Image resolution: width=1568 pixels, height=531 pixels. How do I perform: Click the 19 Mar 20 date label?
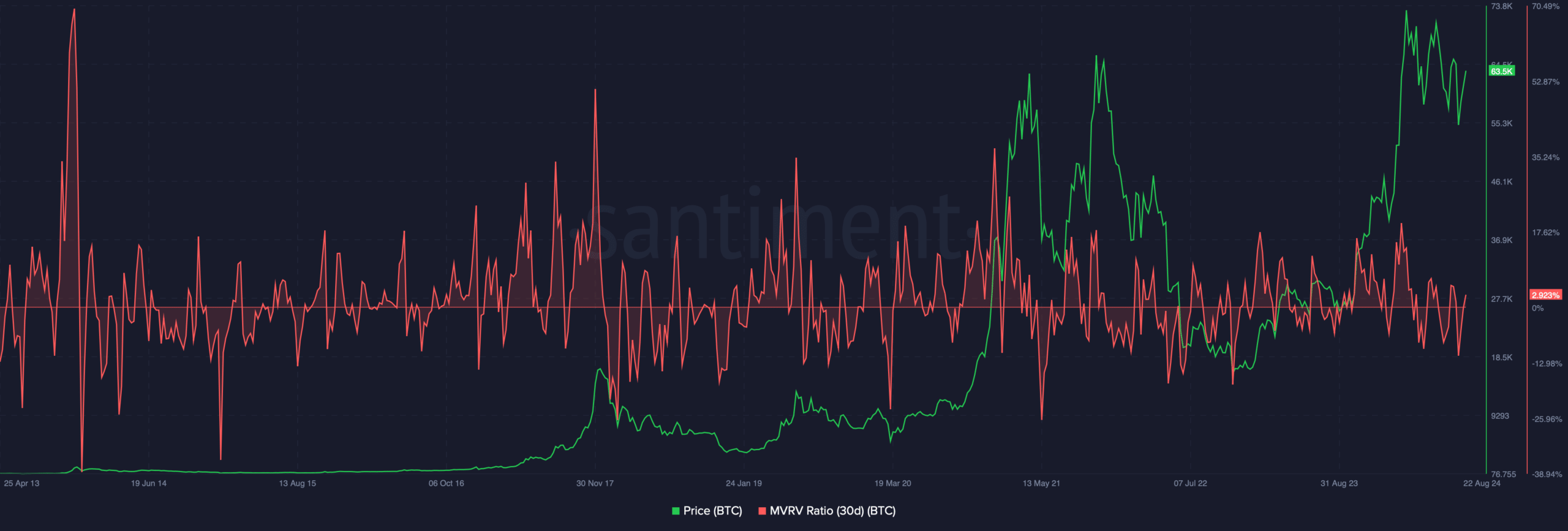pyautogui.click(x=893, y=483)
